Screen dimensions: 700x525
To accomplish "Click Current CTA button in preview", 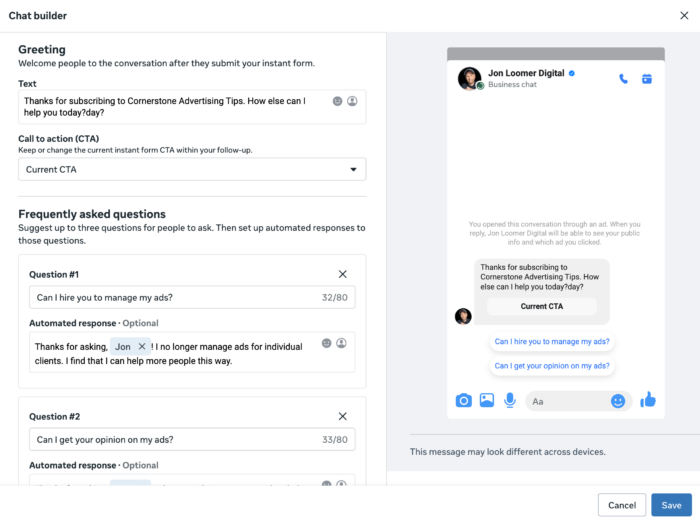I will tap(542, 306).
